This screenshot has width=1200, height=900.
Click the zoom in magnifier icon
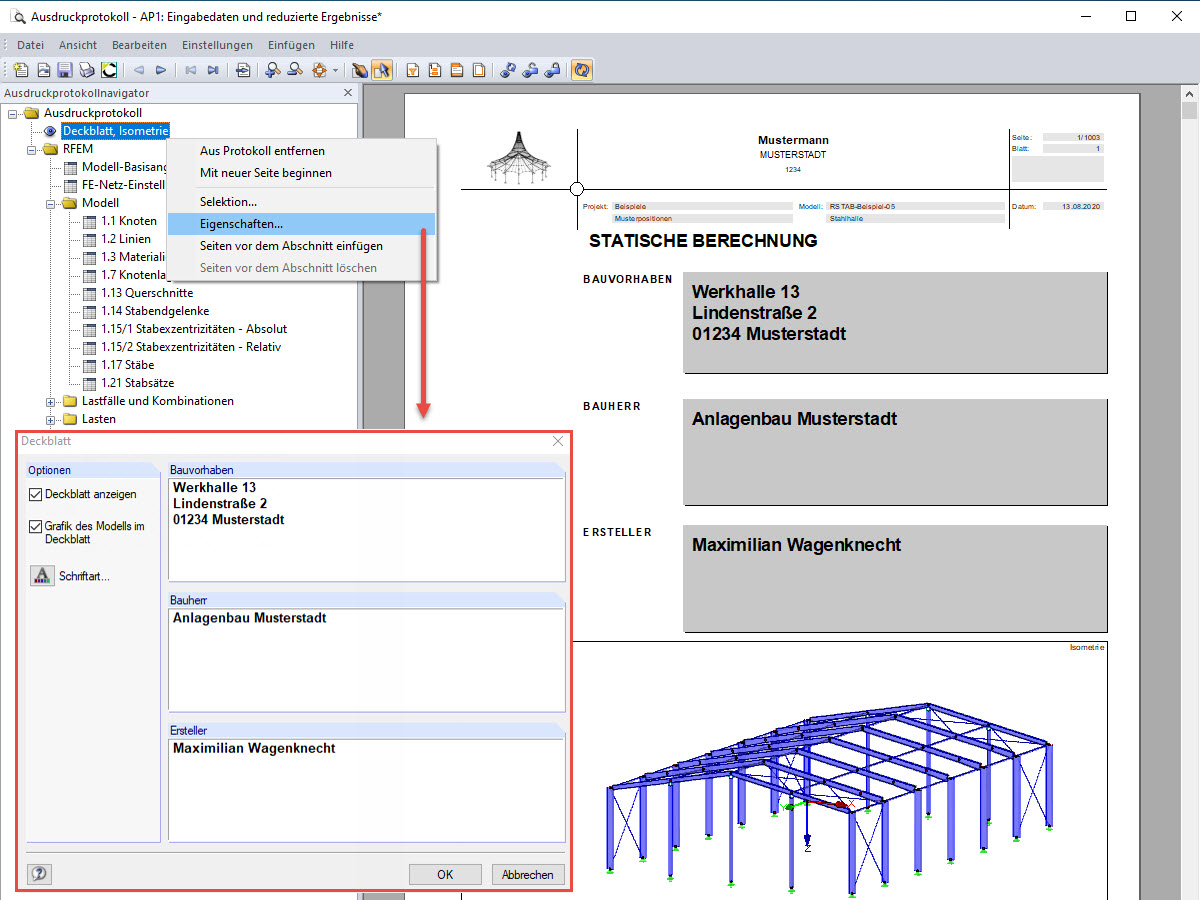[x=272, y=70]
